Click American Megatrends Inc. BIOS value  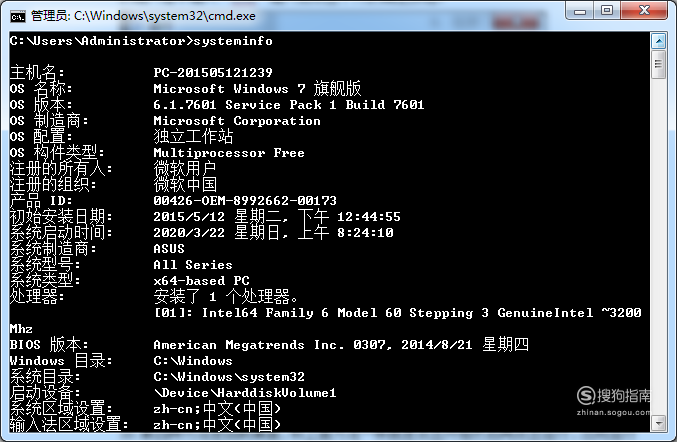pyautogui.click(x=341, y=344)
